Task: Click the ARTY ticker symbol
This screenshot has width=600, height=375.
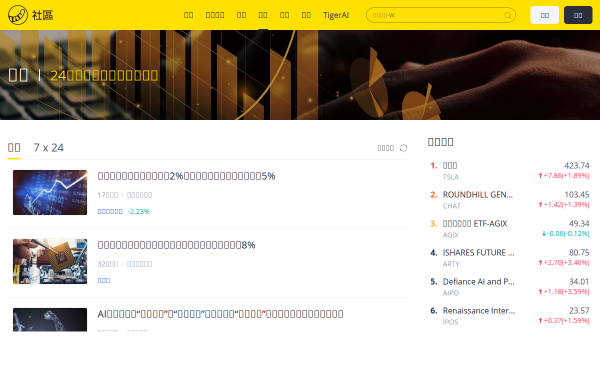Action: point(451,264)
